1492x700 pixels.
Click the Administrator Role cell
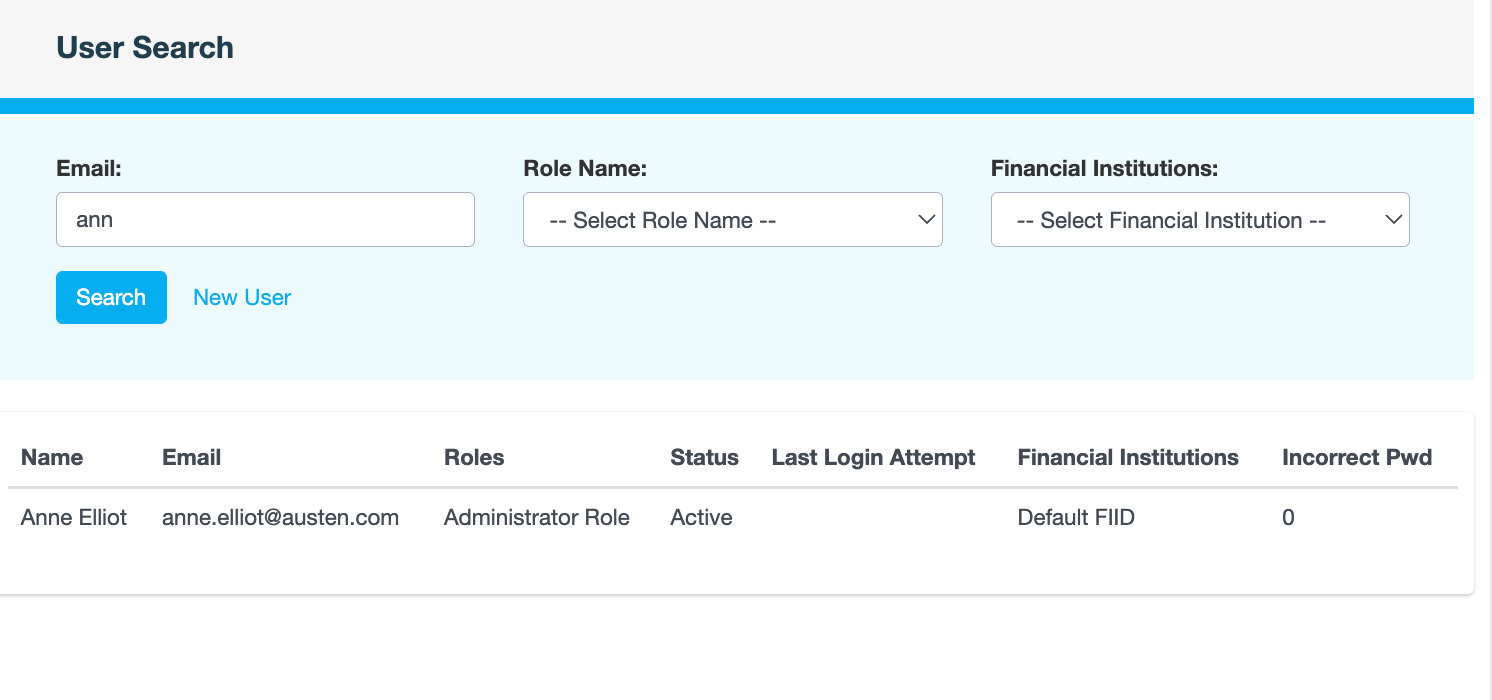pyautogui.click(x=536, y=518)
